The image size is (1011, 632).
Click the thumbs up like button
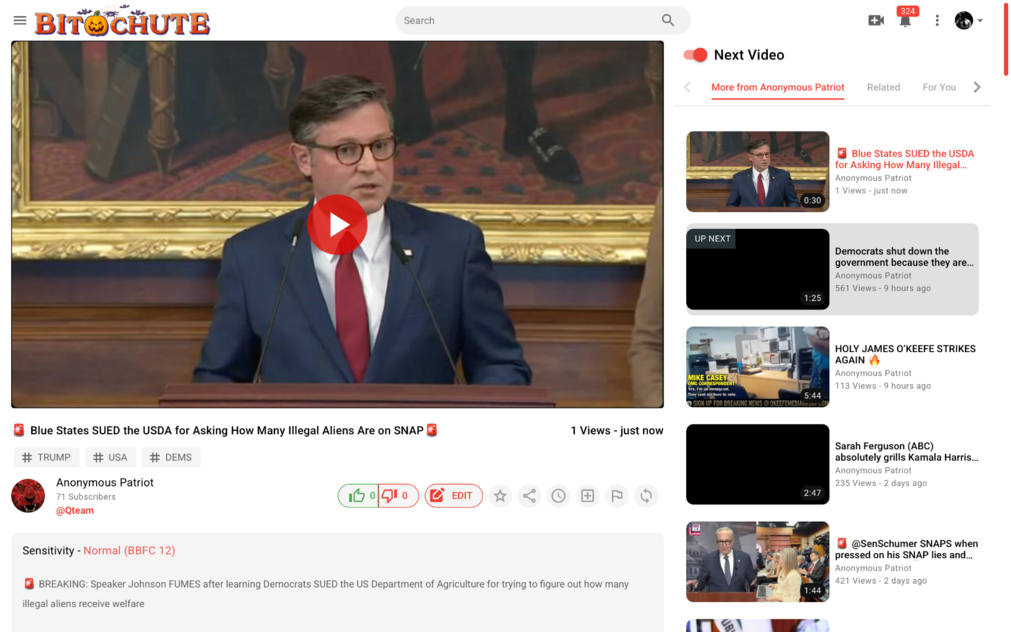click(358, 496)
